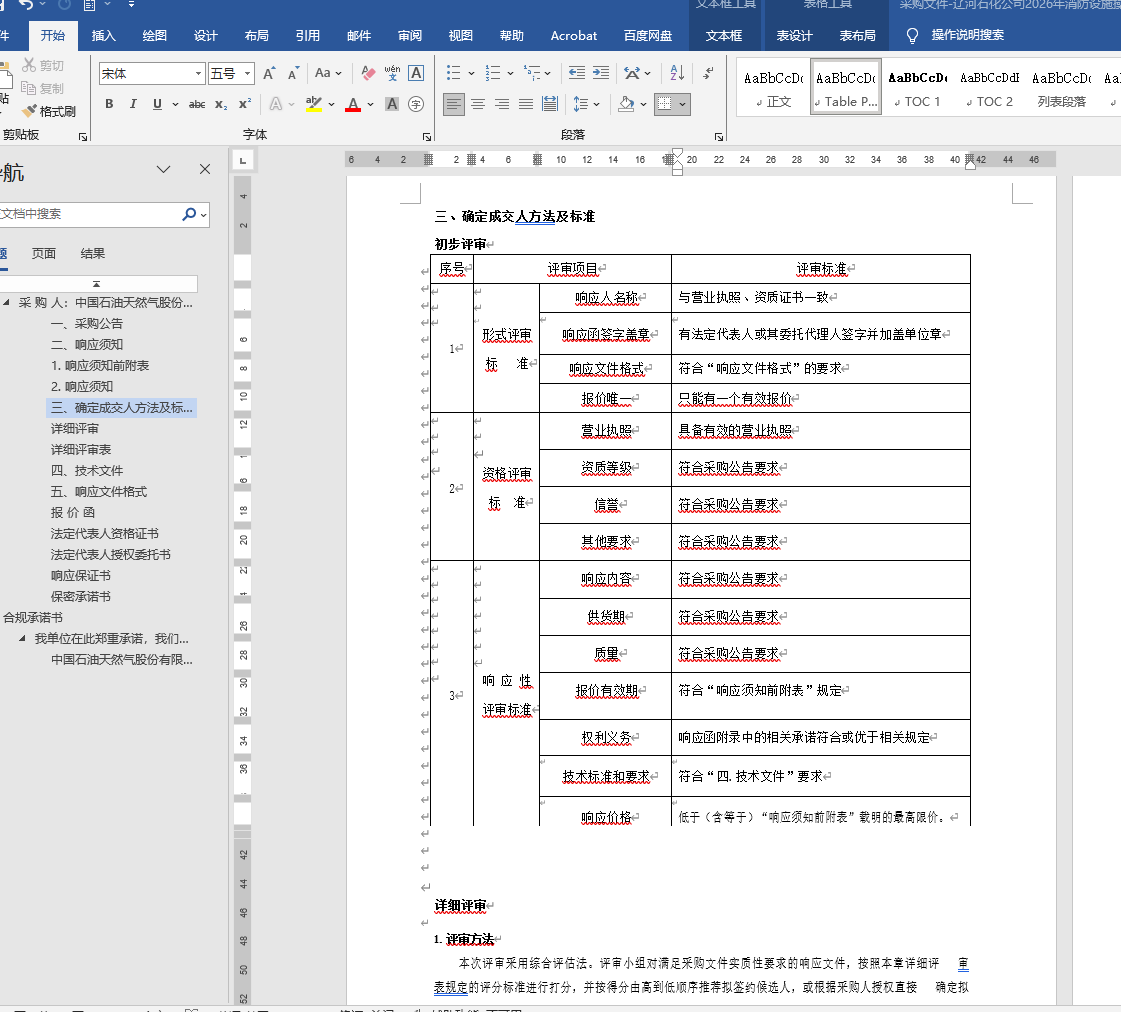Open the 引用 ribbon tab

(x=308, y=36)
